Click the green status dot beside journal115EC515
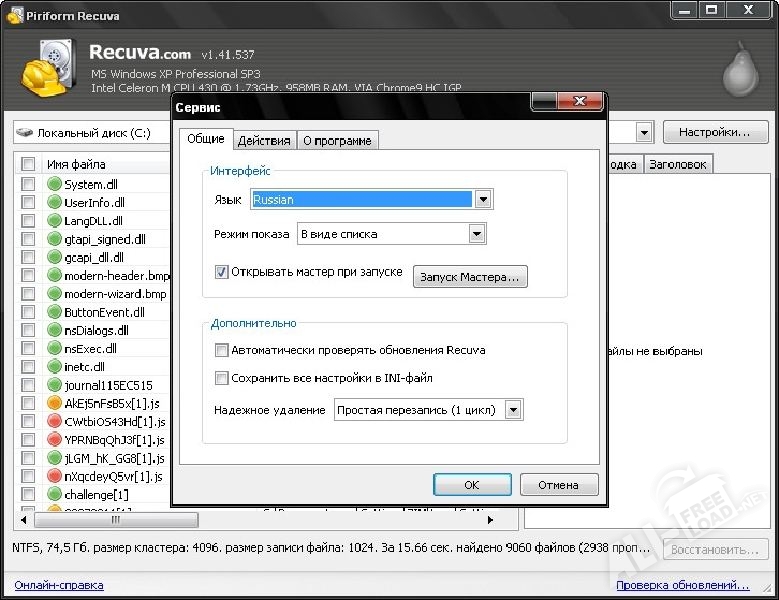779x600 pixels. click(54, 385)
